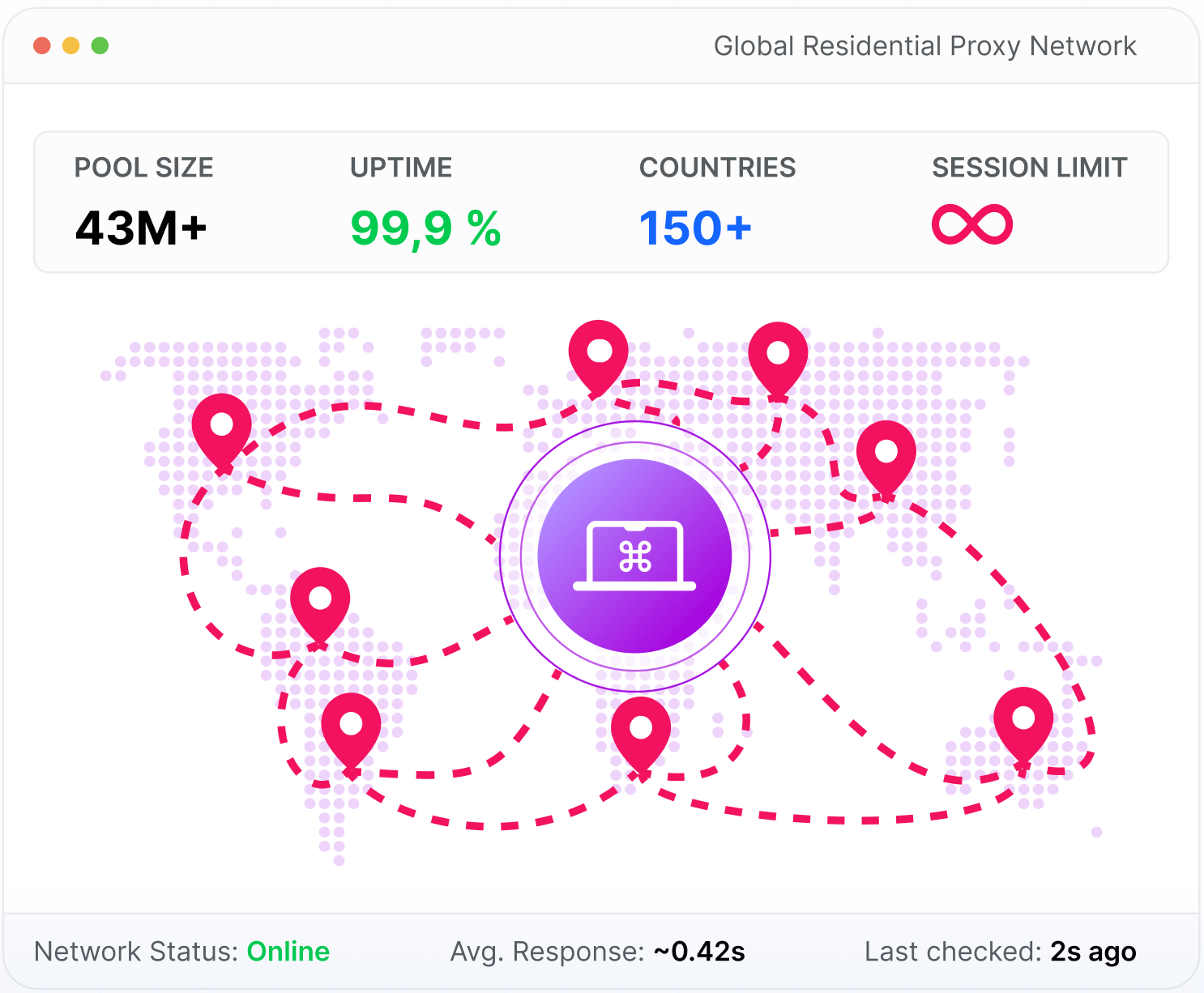This screenshot has width=1204, height=993.
Task: Click the "POOL SIZE" label
Action: pos(143,168)
